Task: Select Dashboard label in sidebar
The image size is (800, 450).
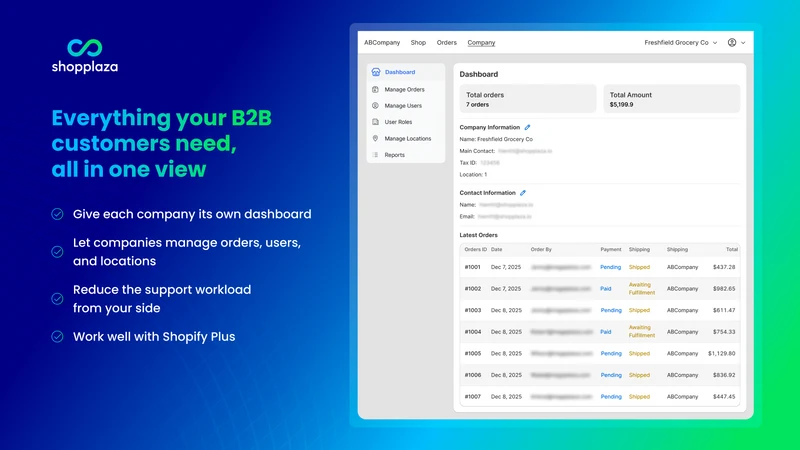Action: click(400, 72)
